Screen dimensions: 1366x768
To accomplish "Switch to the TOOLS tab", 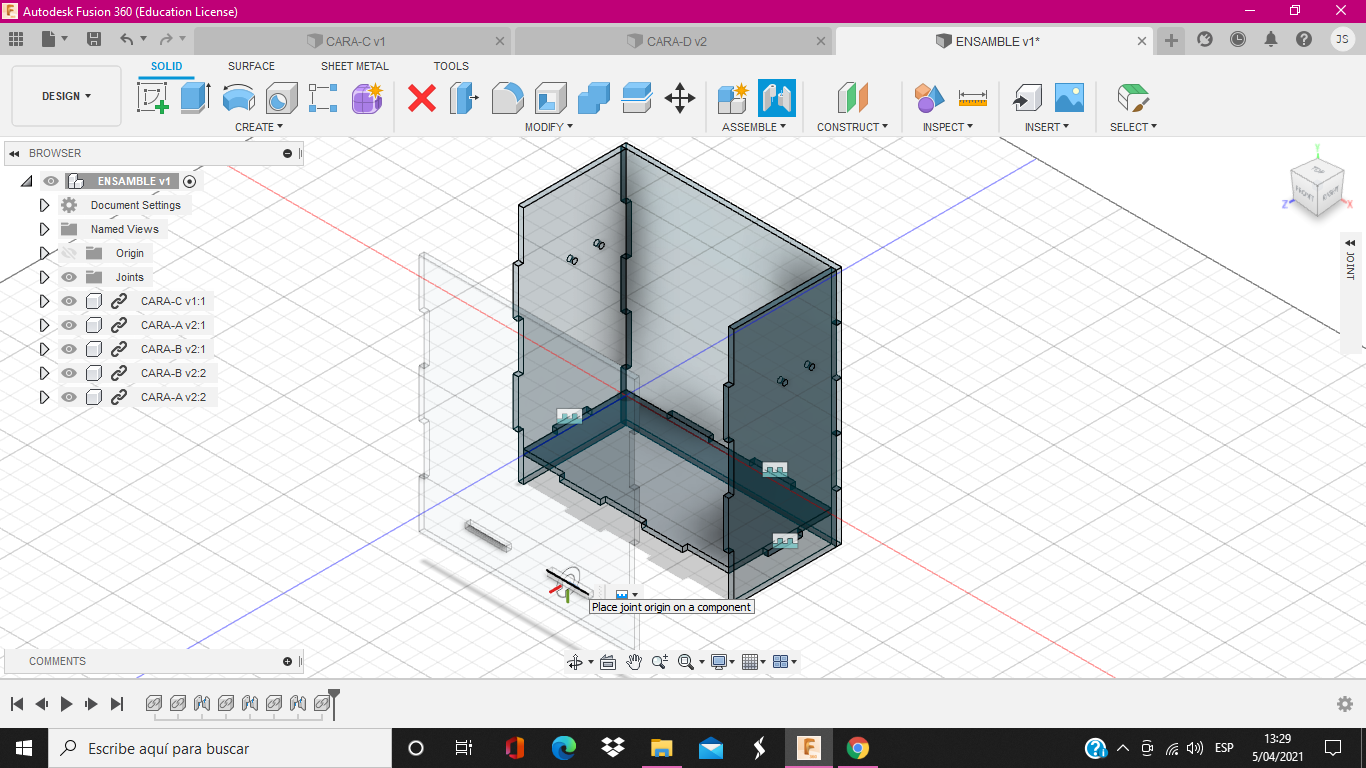I will tap(451, 66).
